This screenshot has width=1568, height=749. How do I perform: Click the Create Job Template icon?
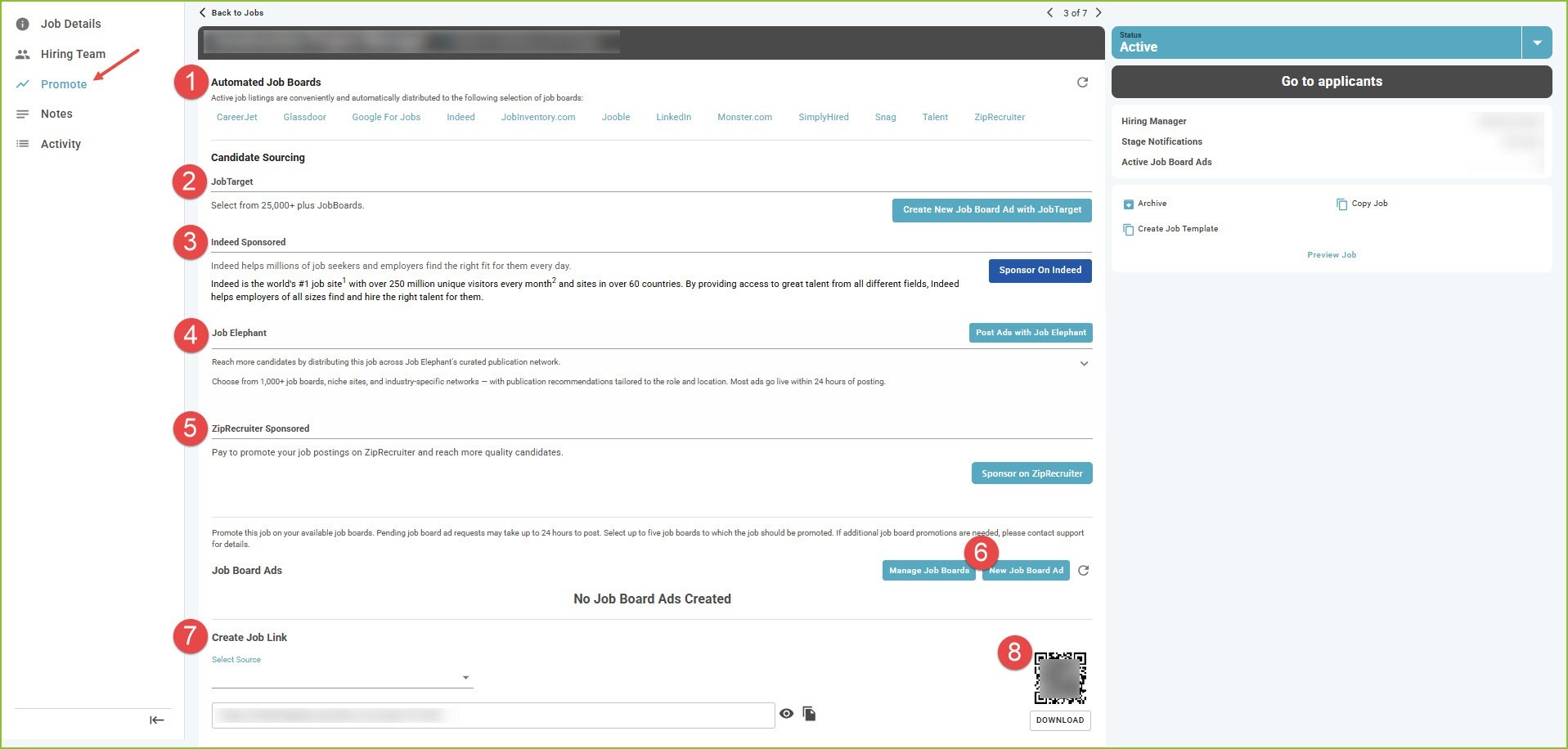[1128, 230]
